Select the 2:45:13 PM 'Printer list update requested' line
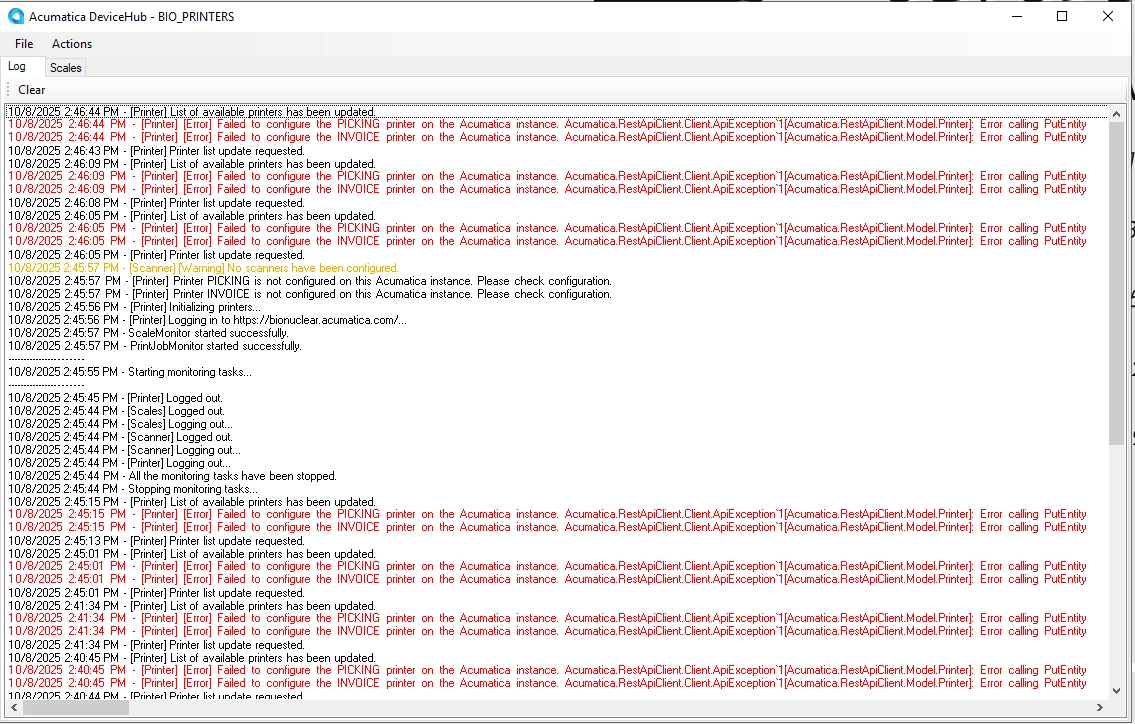 [x=156, y=542]
